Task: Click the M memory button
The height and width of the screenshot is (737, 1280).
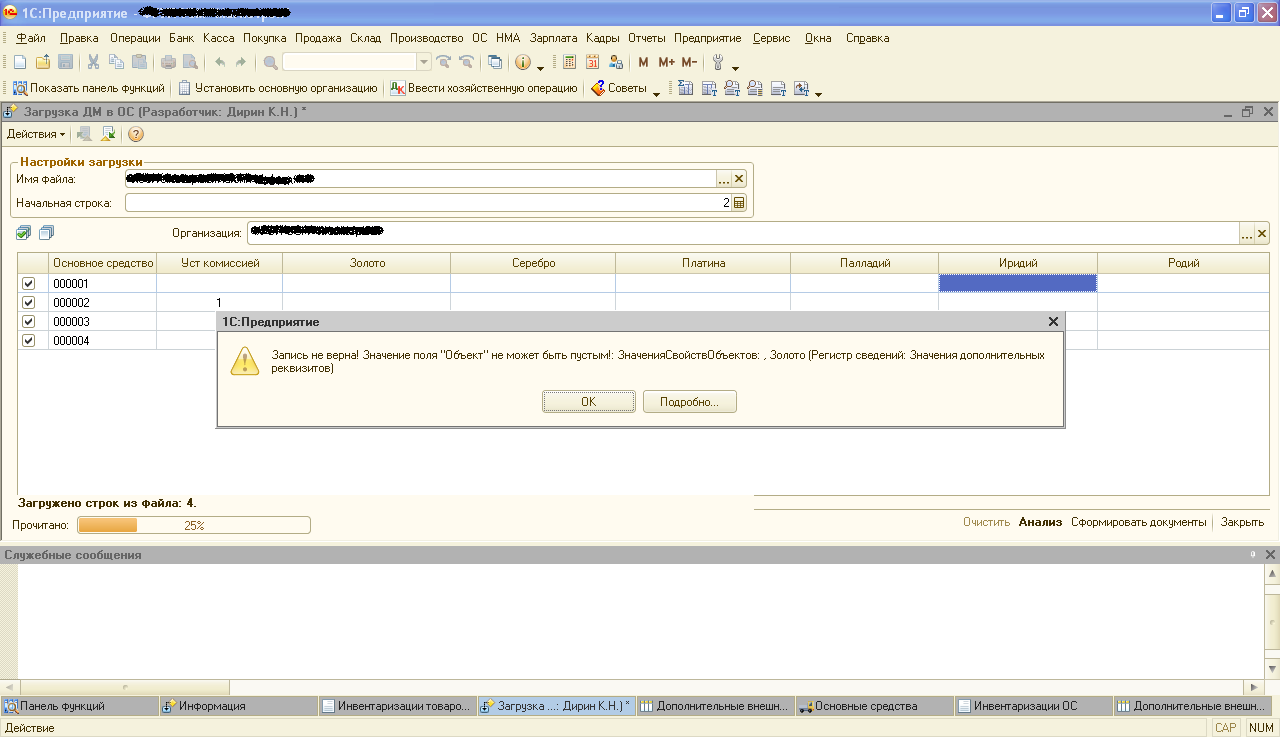Action: coord(643,62)
